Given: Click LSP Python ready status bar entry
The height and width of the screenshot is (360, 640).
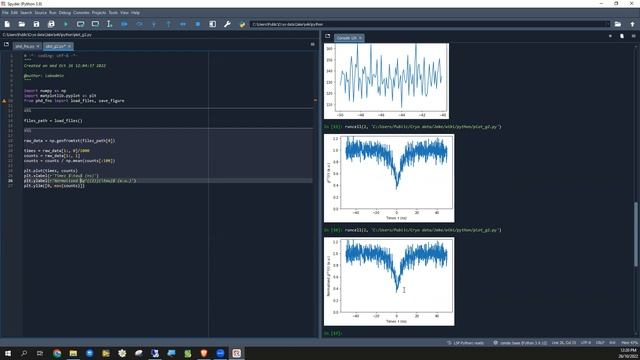Looking at the screenshot, I should coord(466,343).
